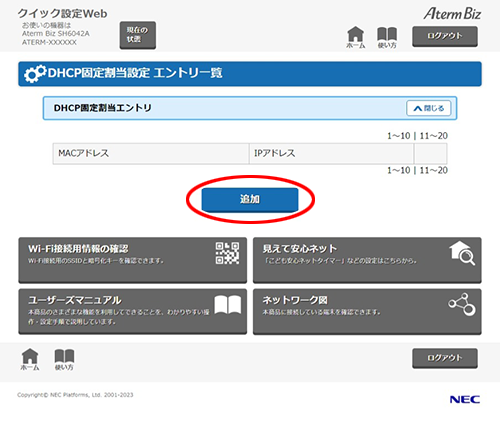Click the NEC logo in footer
This screenshot has height=446, width=500.
pos(465,399)
